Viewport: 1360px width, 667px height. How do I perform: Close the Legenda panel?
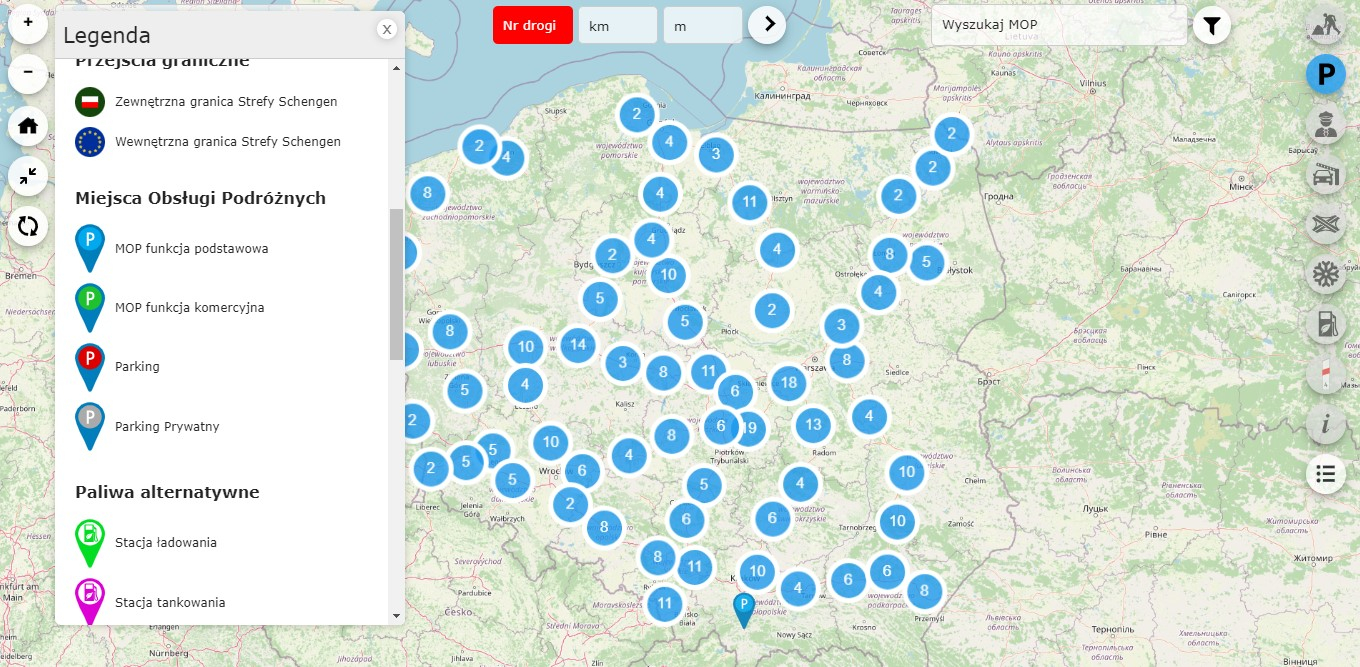[x=387, y=29]
